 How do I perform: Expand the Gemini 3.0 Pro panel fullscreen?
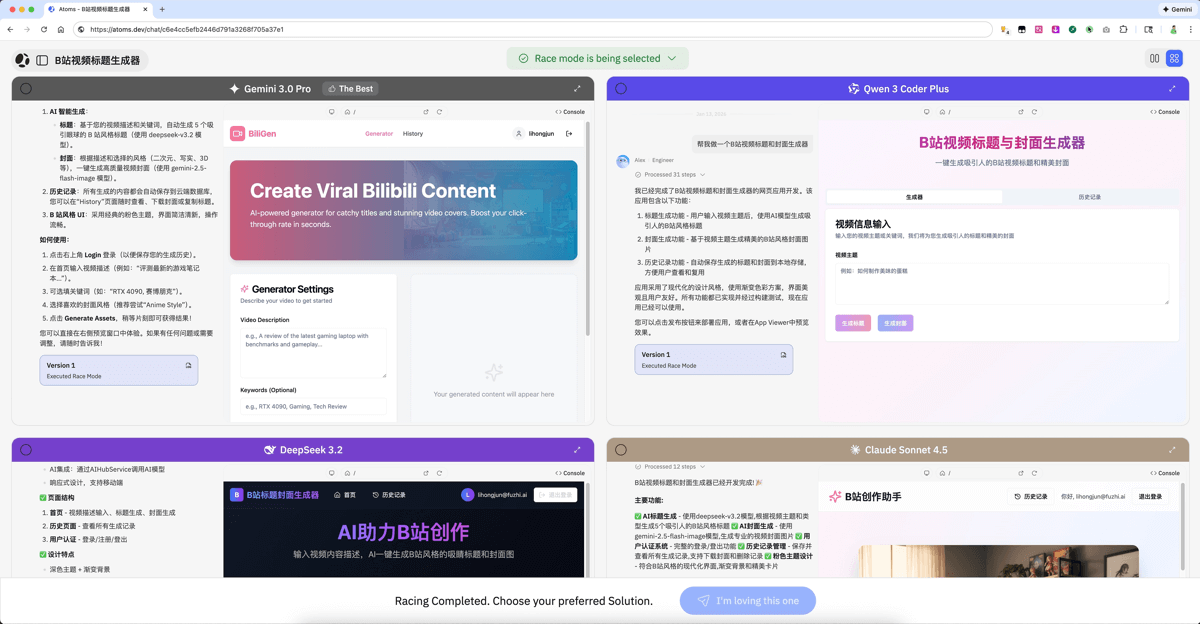(x=577, y=89)
